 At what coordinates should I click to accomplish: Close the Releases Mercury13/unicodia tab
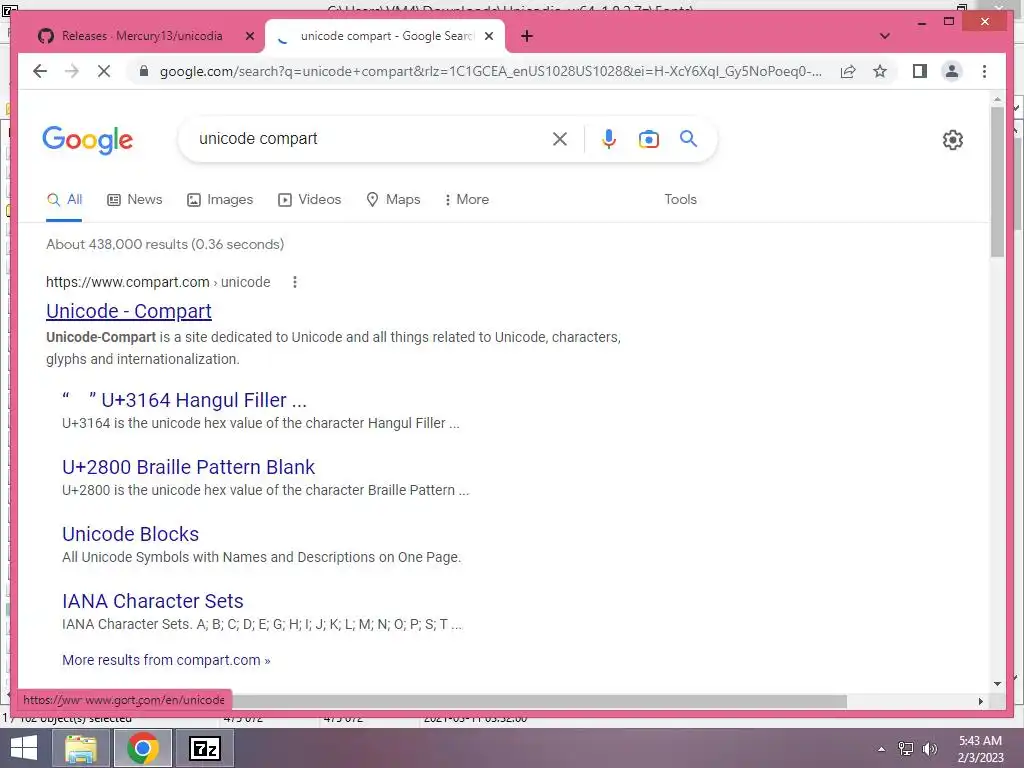click(249, 37)
